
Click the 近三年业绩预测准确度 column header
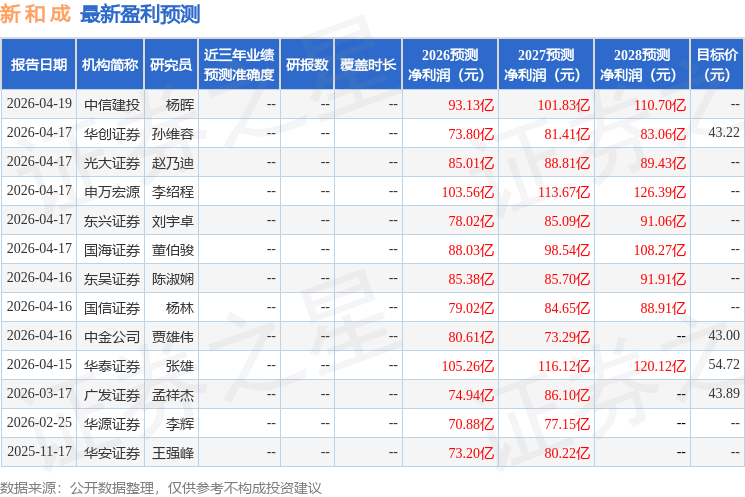tap(239, 64)
